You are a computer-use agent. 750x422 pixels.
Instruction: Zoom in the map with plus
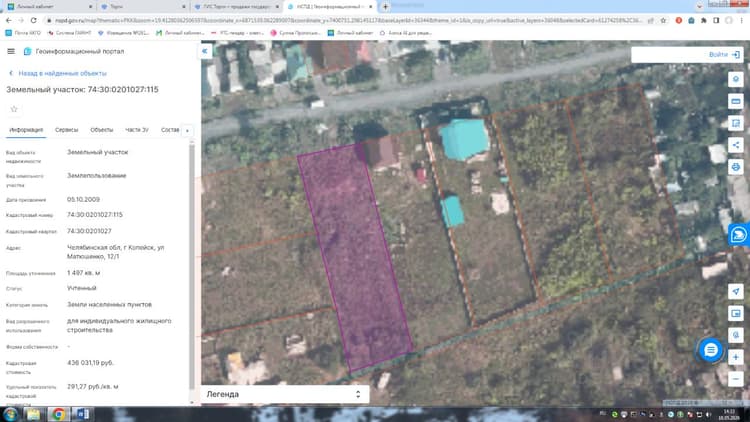pos(736,357)
